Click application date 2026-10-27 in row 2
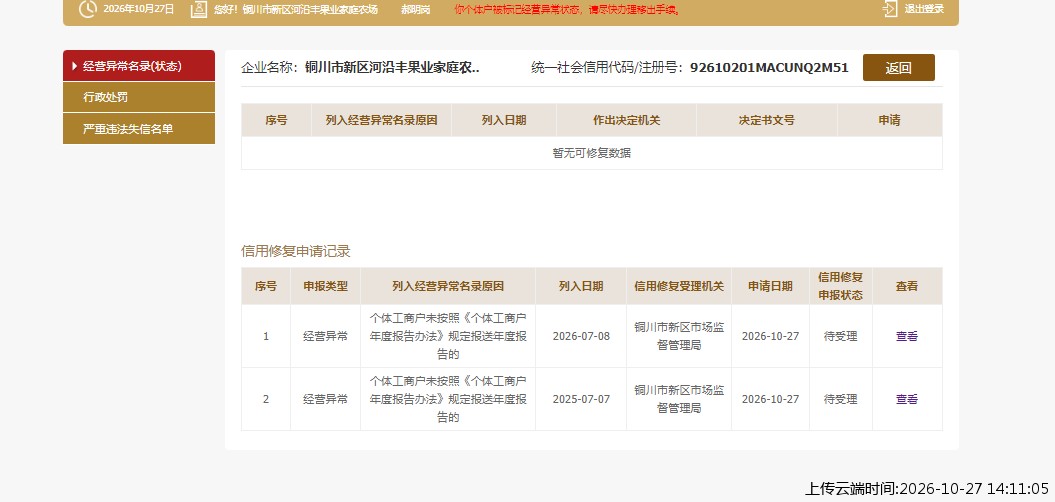1055x502 pixels. [x=770, y=399]
